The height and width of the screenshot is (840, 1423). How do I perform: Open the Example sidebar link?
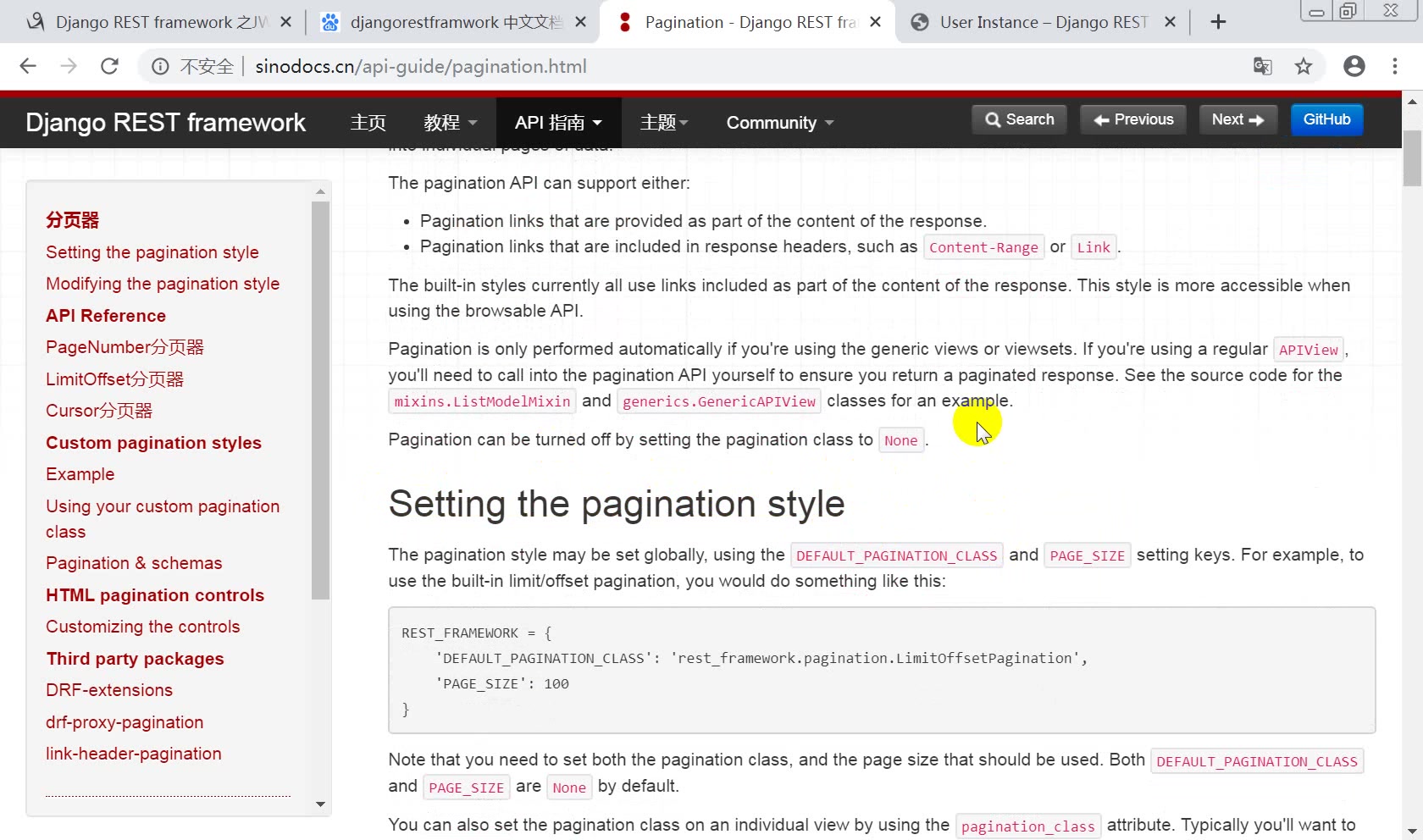click(x=80, y=474)
